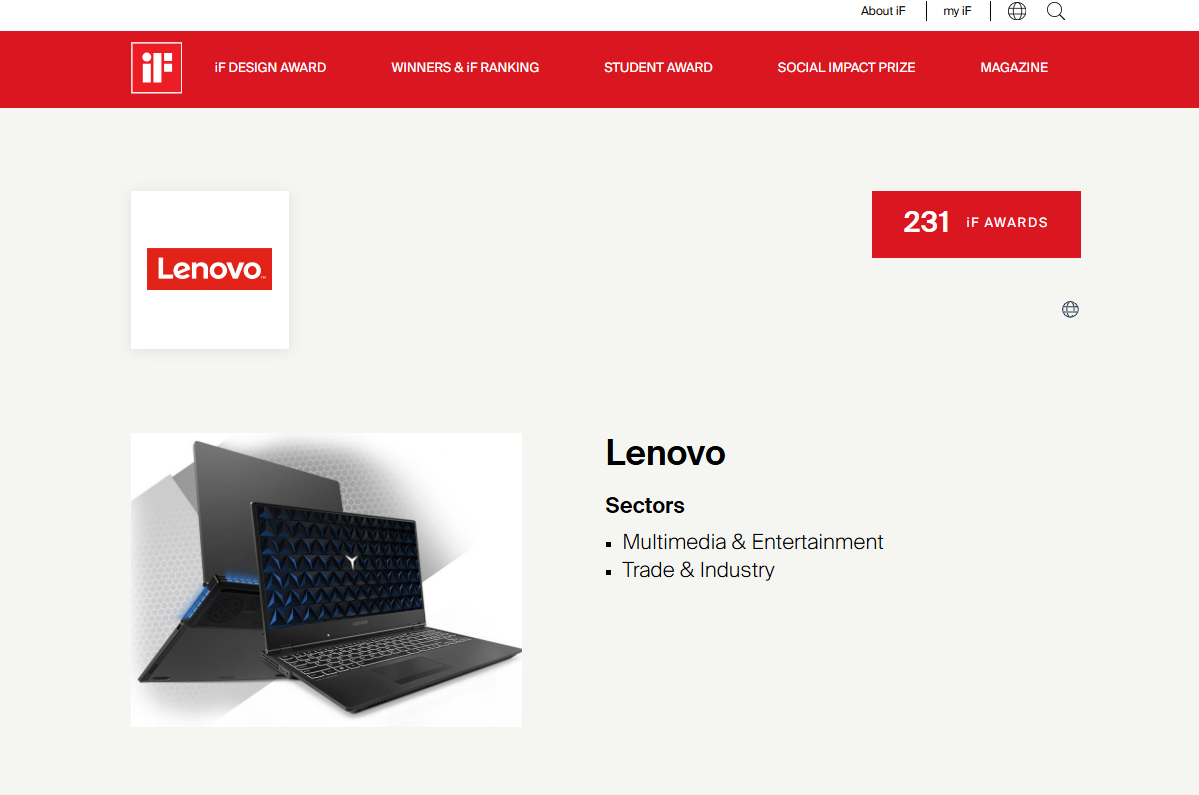Visit Lenovo website via globe icon
The width and height of the screenshot is (1199, 795).
1070,309
